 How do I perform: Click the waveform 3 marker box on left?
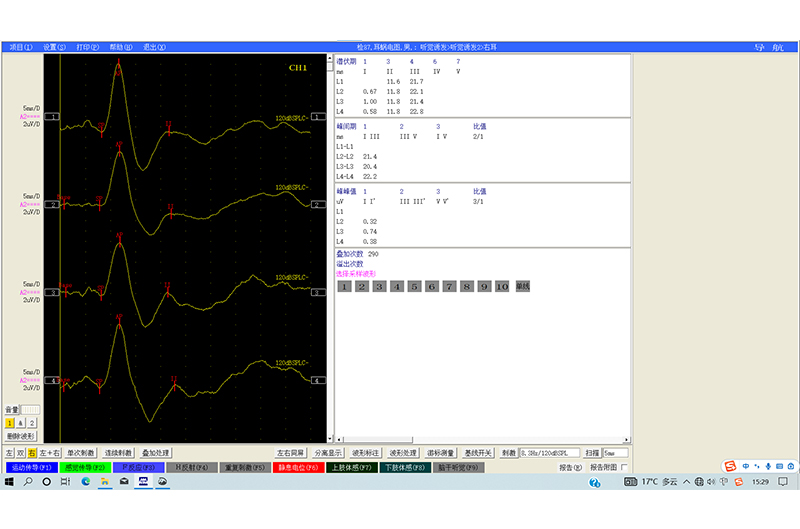53,293
